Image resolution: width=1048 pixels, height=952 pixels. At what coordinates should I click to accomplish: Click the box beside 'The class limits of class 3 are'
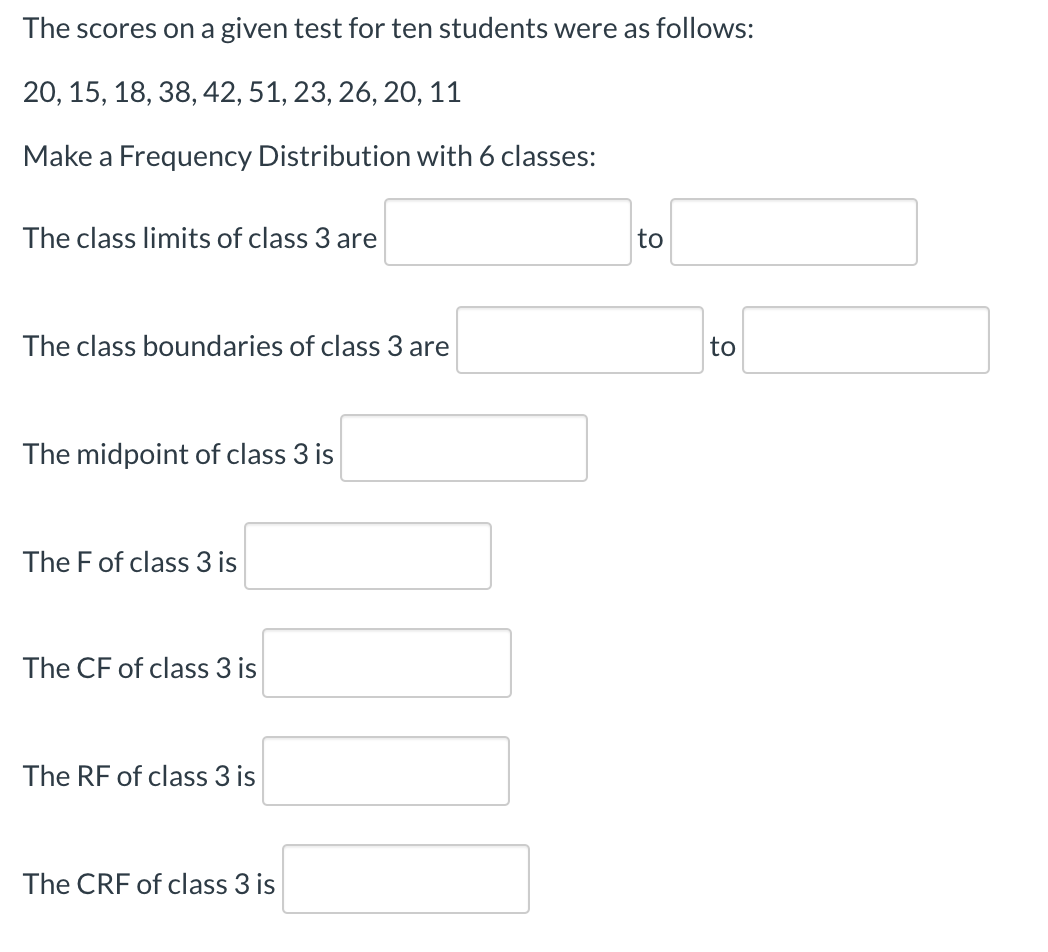[507, 232]
